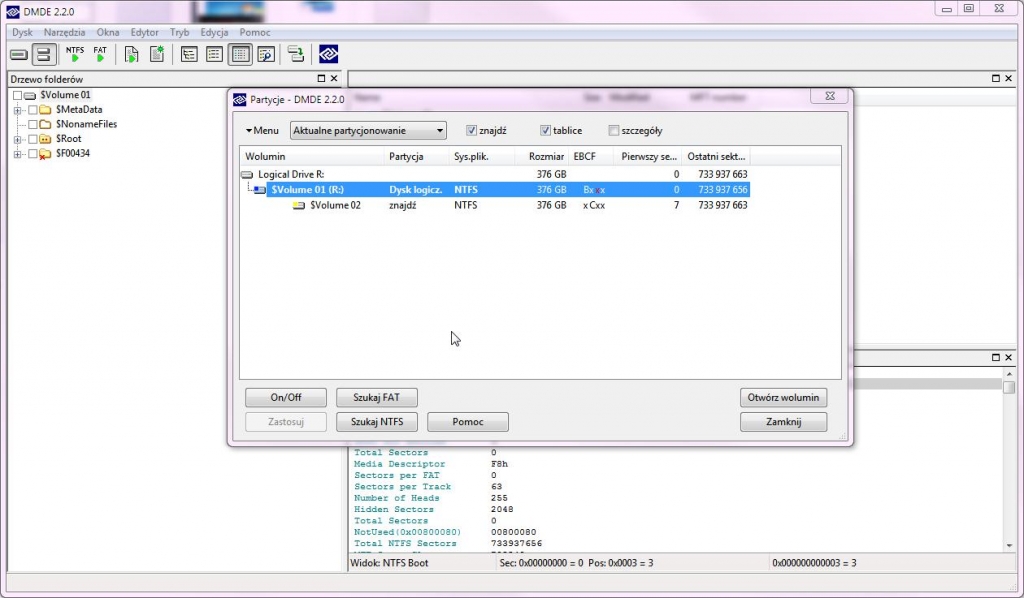Viewport: 1024px width, 598px height.
Task: Click the copy disks arrow icon
Action: click(296, 55)
